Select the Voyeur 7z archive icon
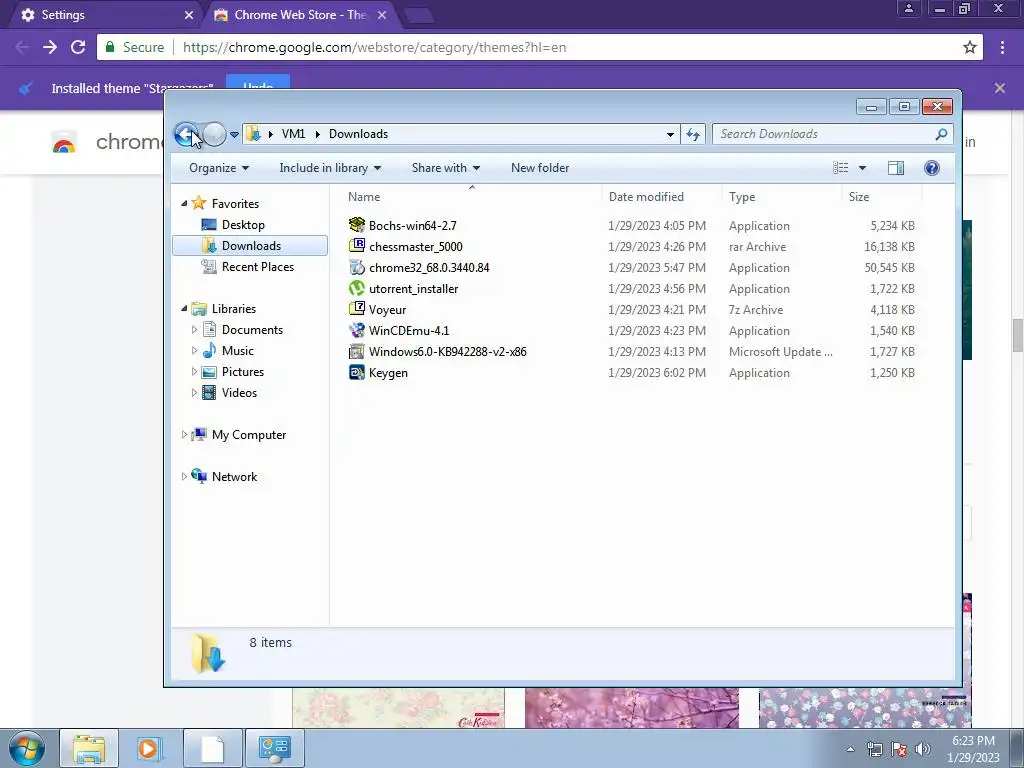Image resolution: width=1024 pixels, height=768 pixels. [357, 309]
